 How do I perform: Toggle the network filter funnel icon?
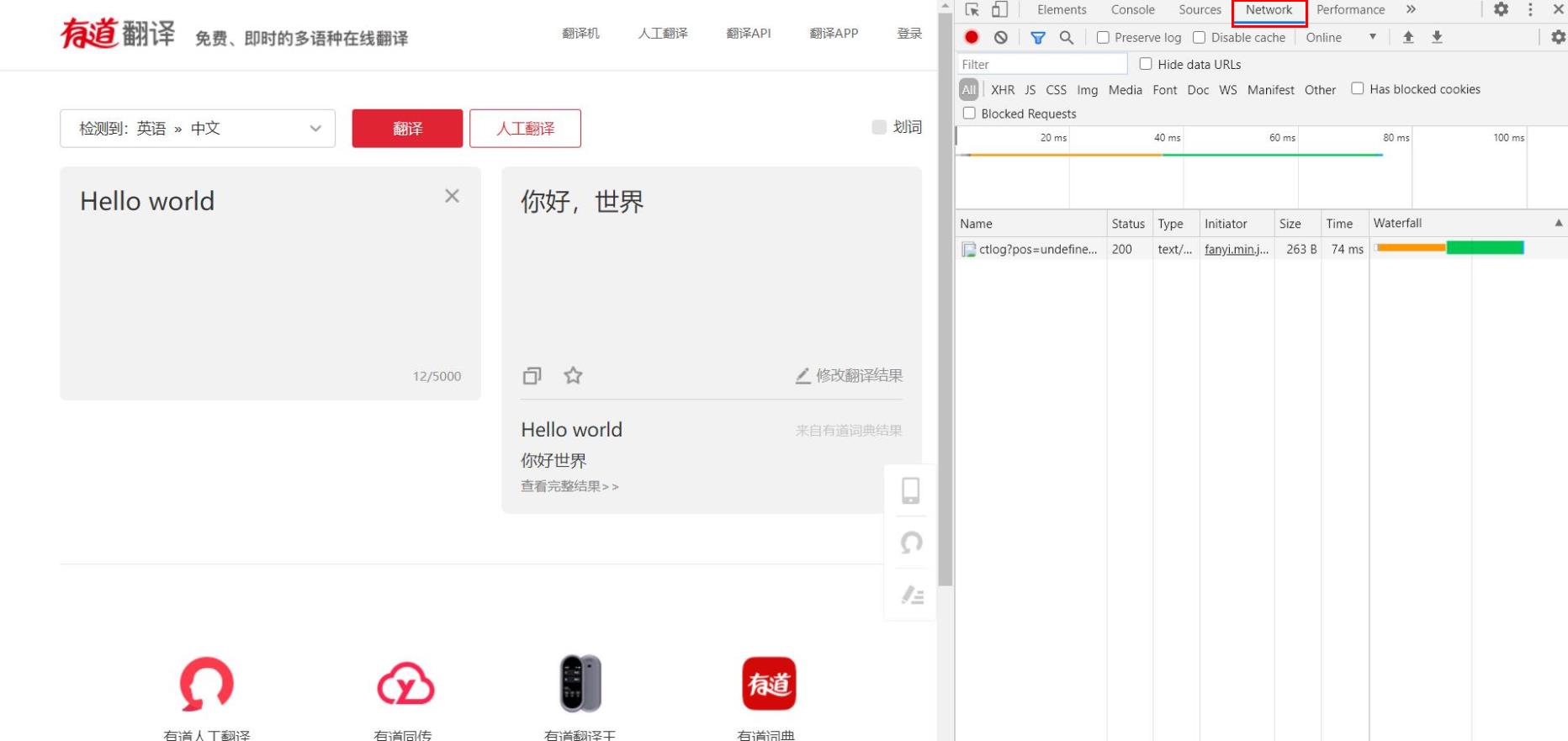tap(1038, 37)
